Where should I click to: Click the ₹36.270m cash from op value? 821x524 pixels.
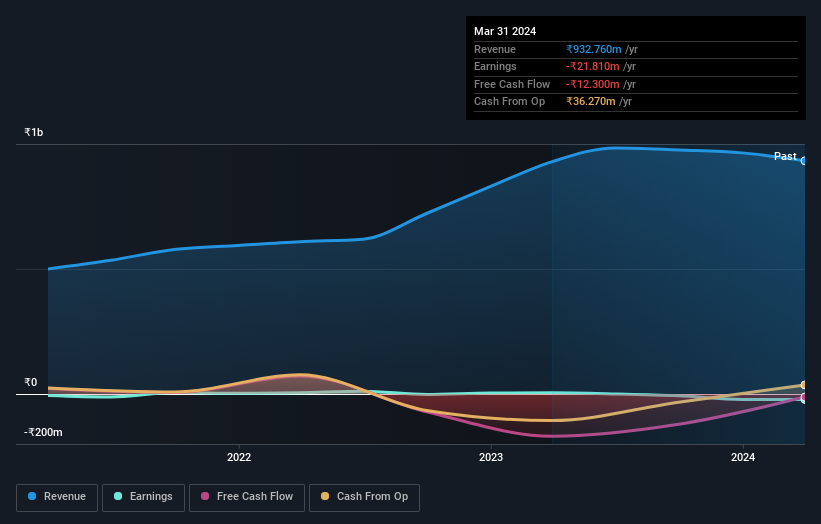[x=591, y=102]
